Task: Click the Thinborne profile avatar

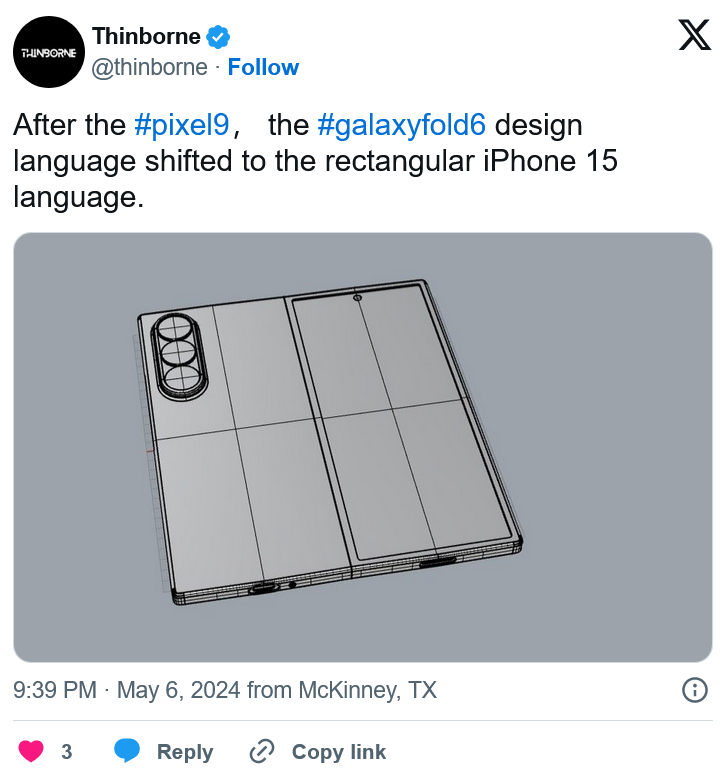Action: pos(49,52)
